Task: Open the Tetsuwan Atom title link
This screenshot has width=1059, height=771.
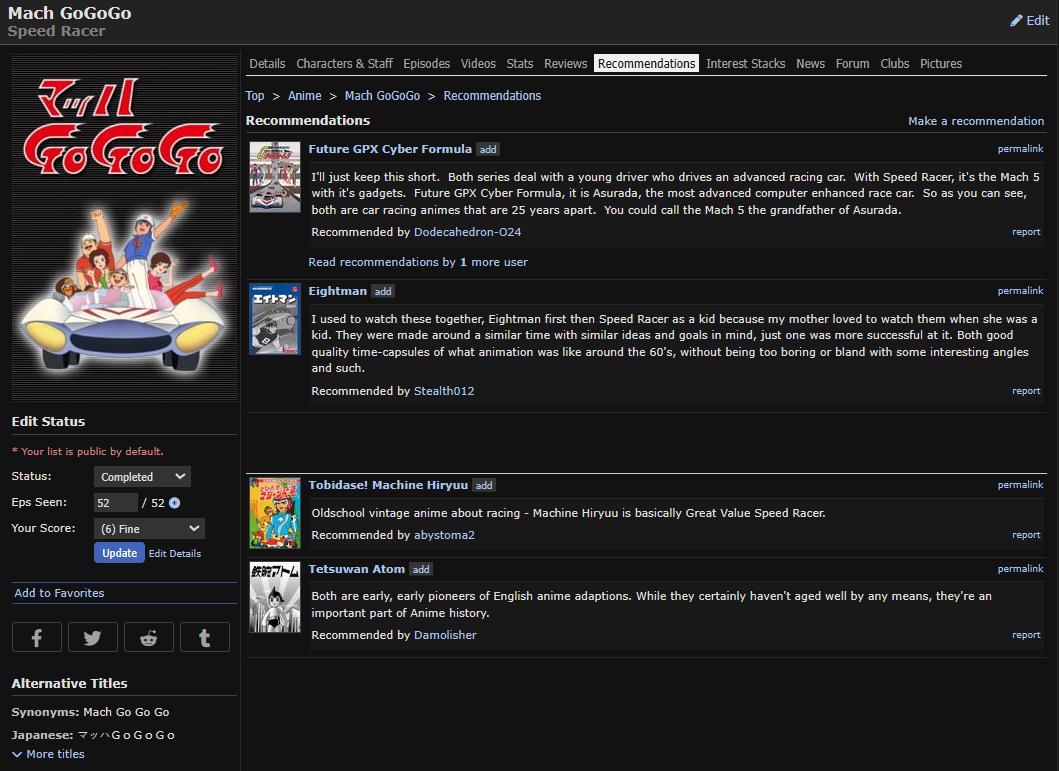Action: (x=357, y=569)
